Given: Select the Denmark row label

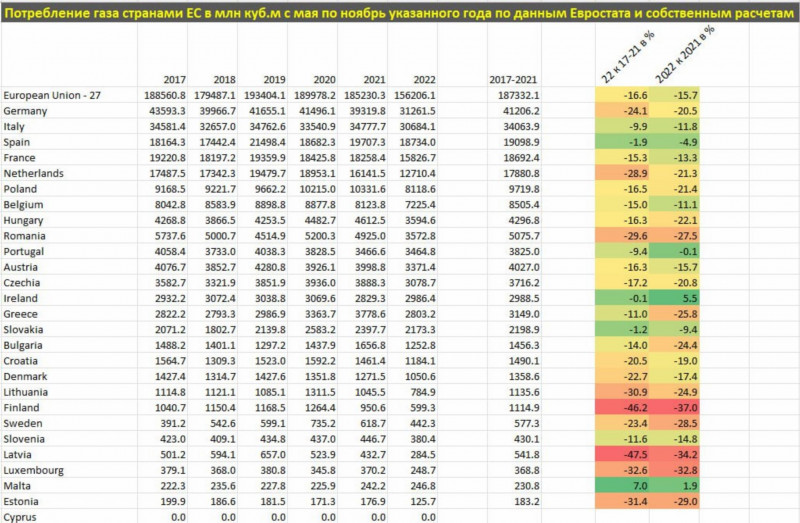Looking at the screenshot, I should click(25, 377).
